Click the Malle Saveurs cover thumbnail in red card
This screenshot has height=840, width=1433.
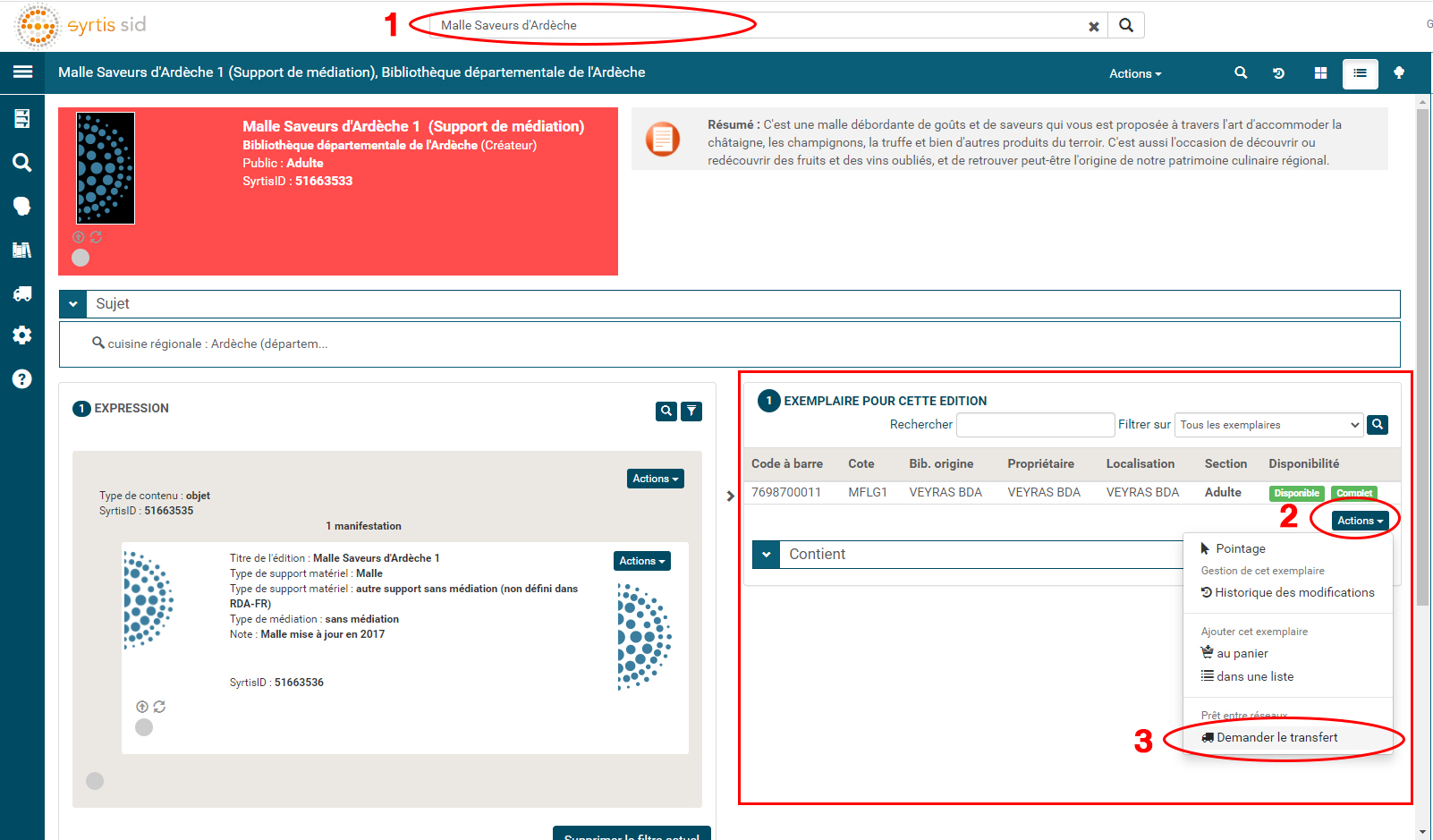point(106,168)
